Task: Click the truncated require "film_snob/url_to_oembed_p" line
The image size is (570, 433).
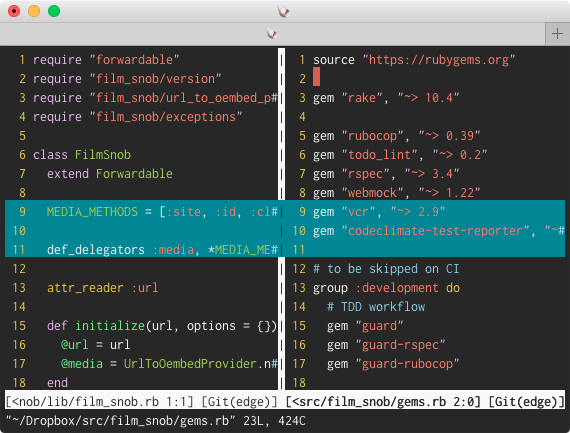Action: pos(155,98)
